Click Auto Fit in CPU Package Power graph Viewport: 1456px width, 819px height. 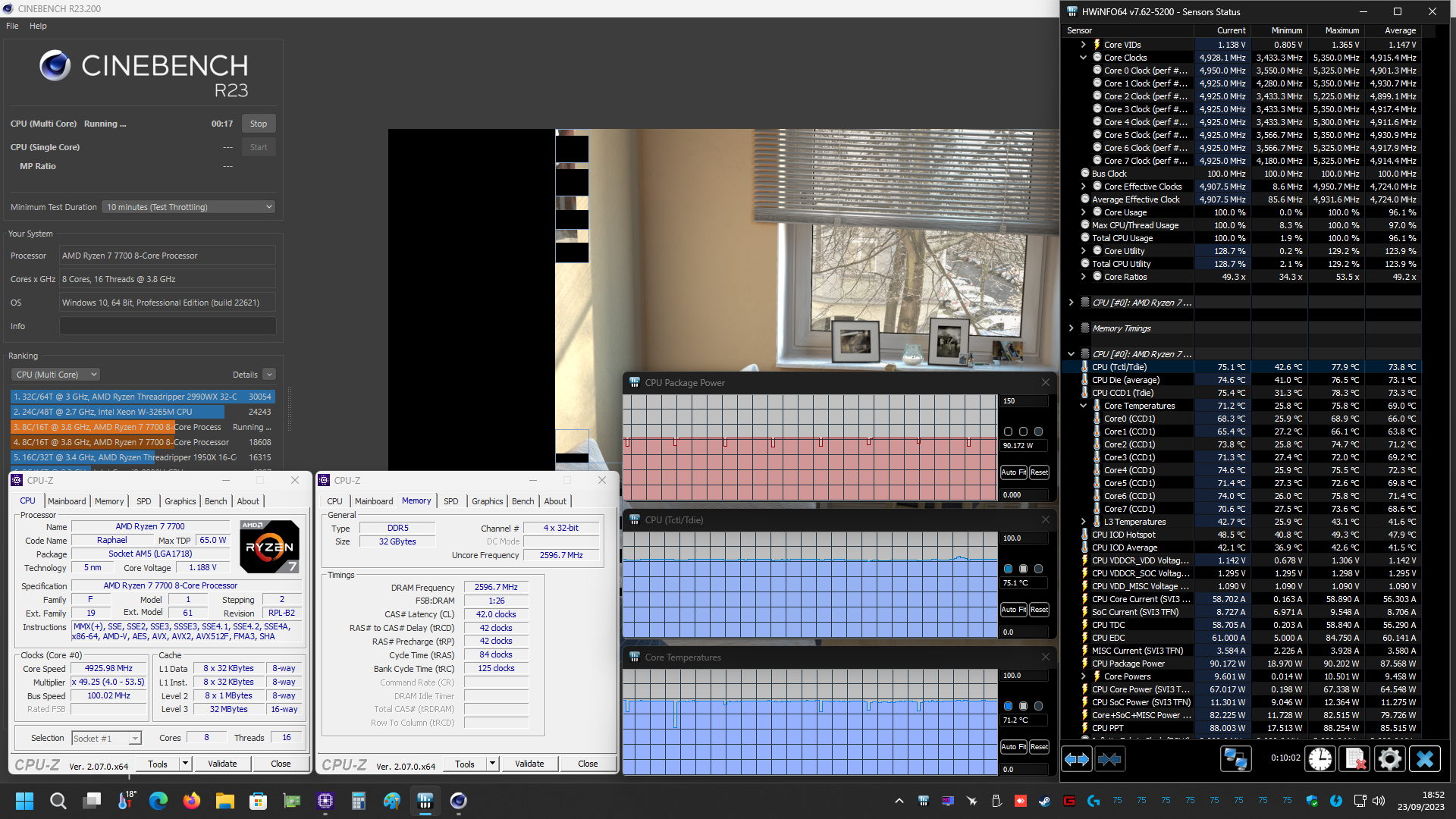[x=1013, y=472]
